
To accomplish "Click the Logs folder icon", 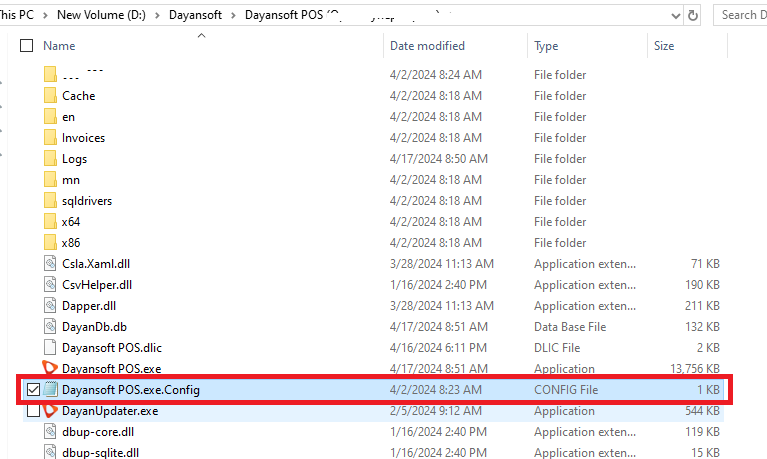I will [x=50, y=159].
